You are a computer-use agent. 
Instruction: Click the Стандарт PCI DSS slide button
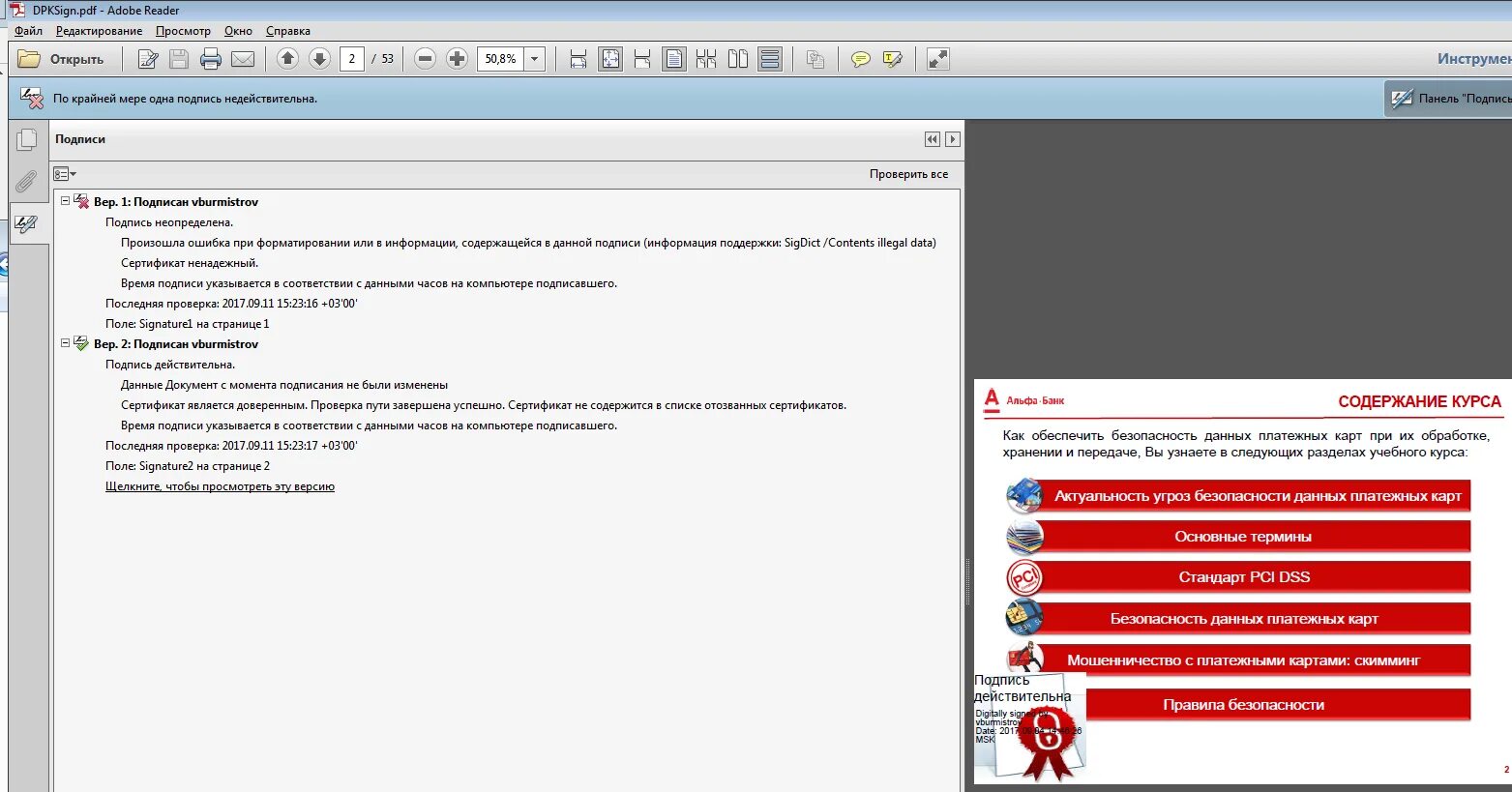coord(1239,577)
